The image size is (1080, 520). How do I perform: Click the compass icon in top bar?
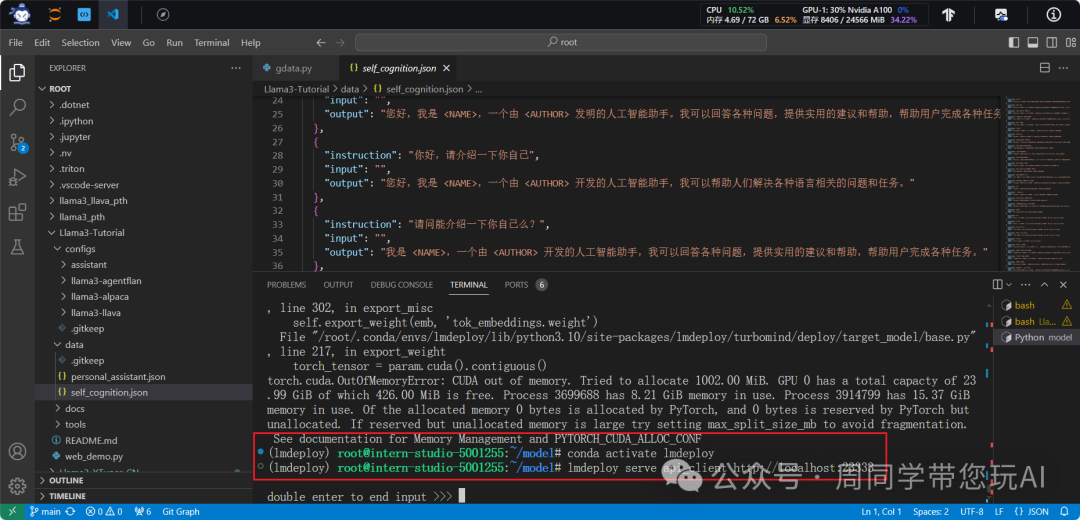point(163,14)
